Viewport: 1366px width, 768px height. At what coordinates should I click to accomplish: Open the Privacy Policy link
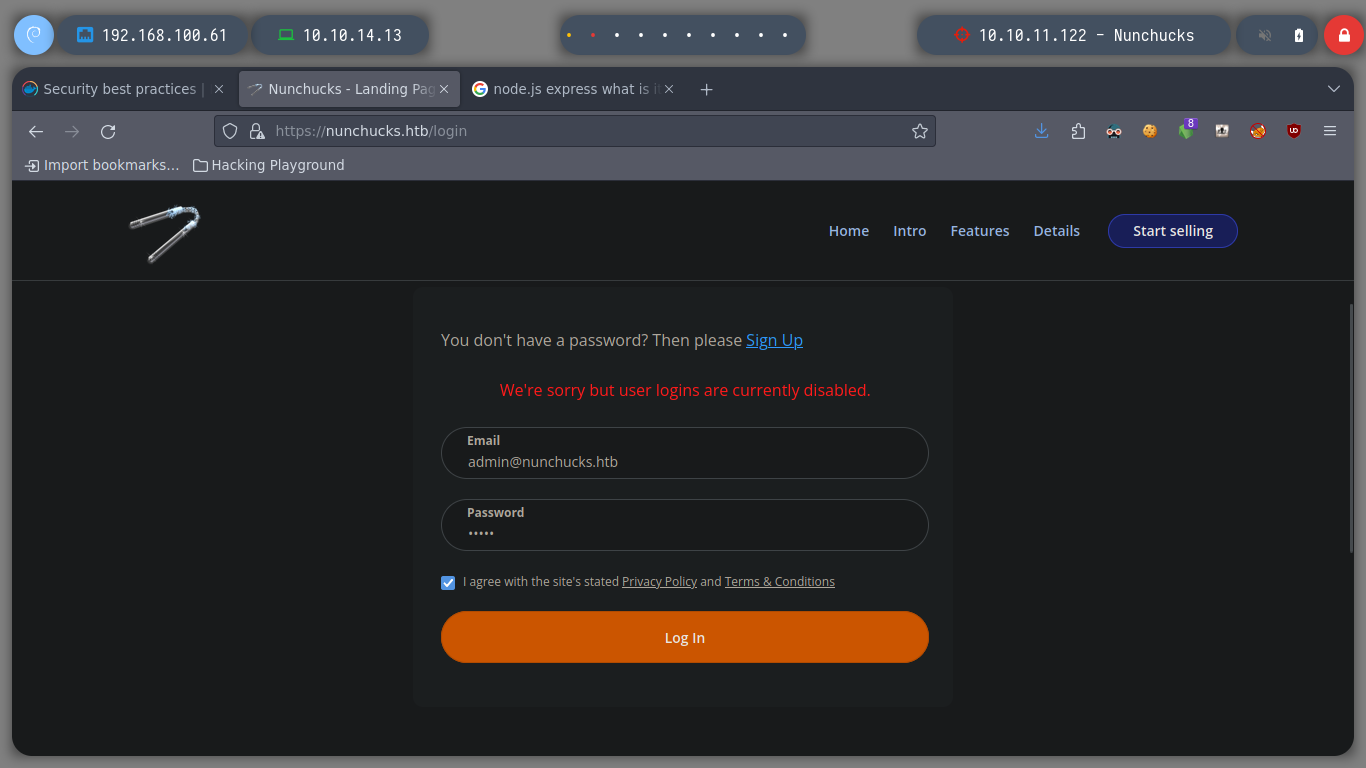pyautogui.click(x=659, y=582)
